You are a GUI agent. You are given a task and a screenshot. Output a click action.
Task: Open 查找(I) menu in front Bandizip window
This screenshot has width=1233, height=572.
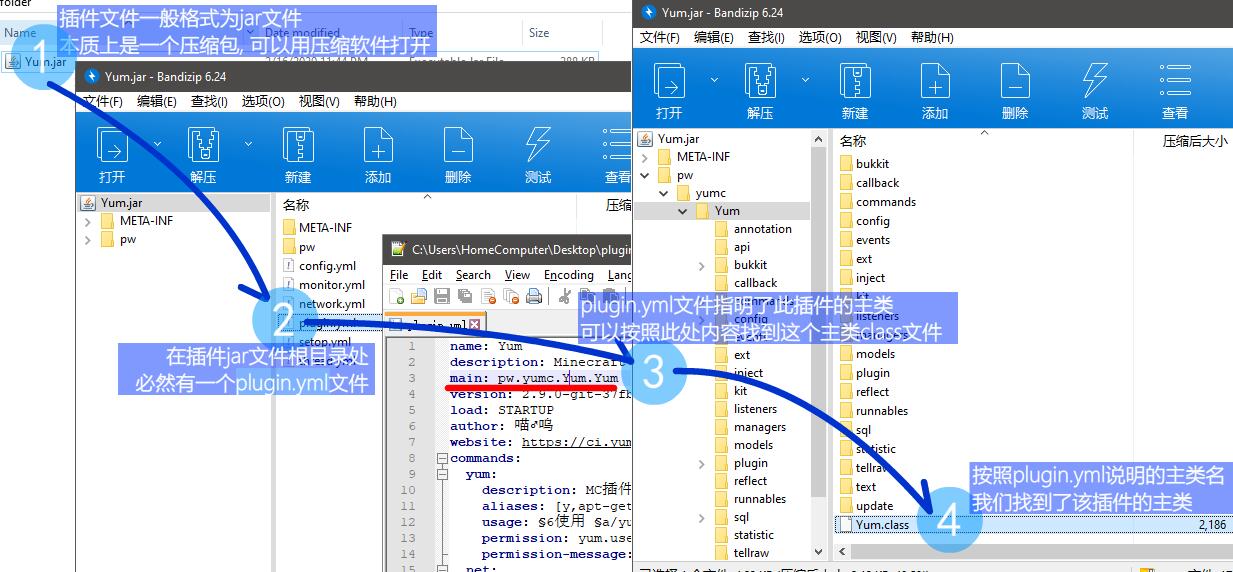click(766, 37)
